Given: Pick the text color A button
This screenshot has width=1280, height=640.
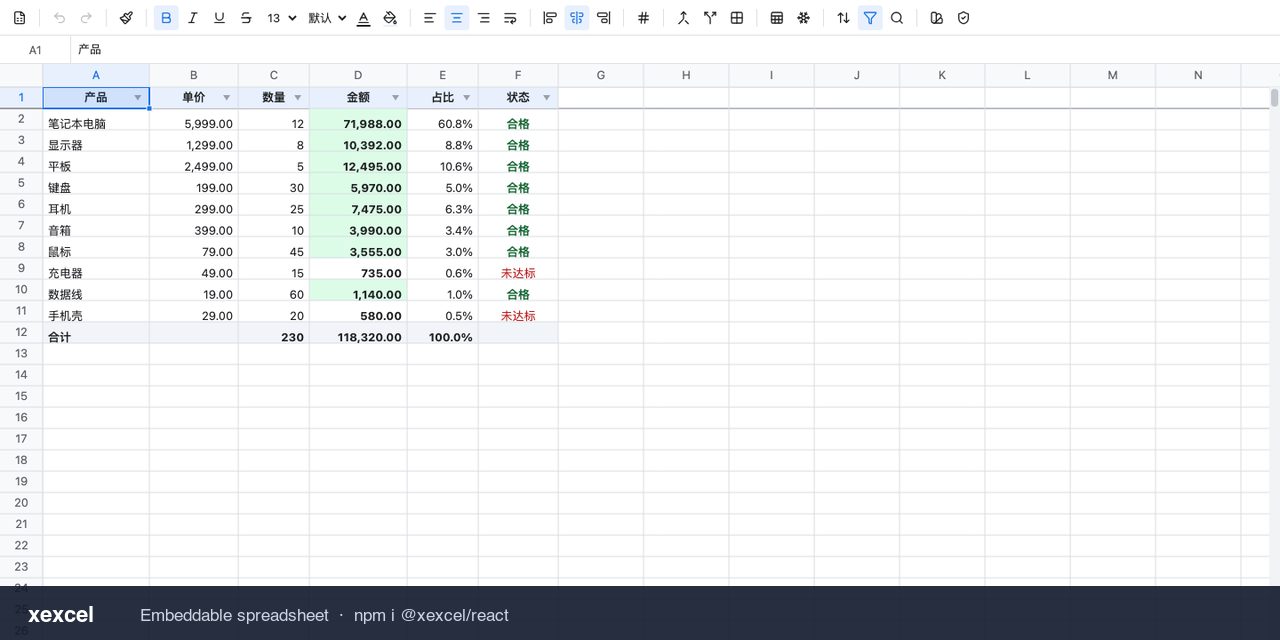Looking at the screenshot, I should 364,18.
